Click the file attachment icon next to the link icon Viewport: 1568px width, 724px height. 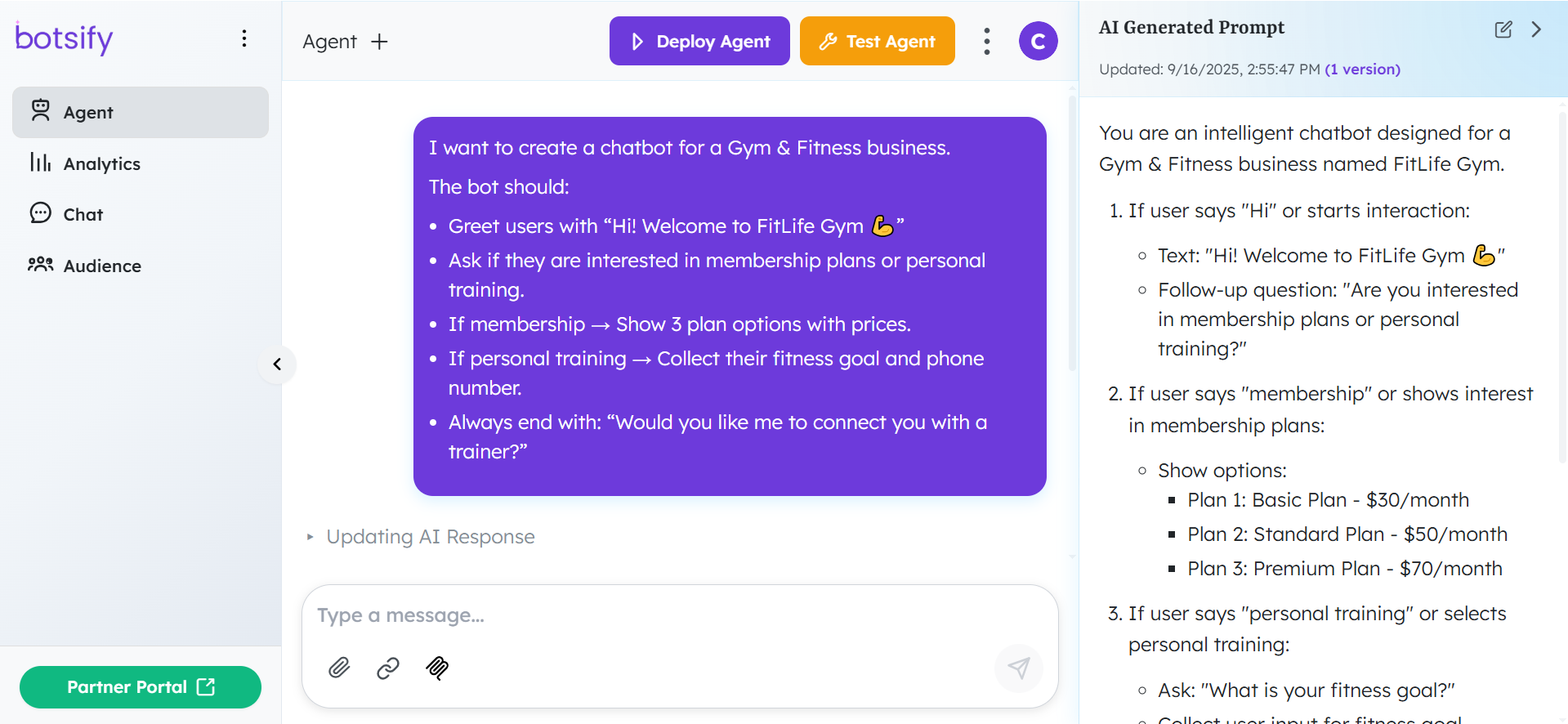[437, 668]
